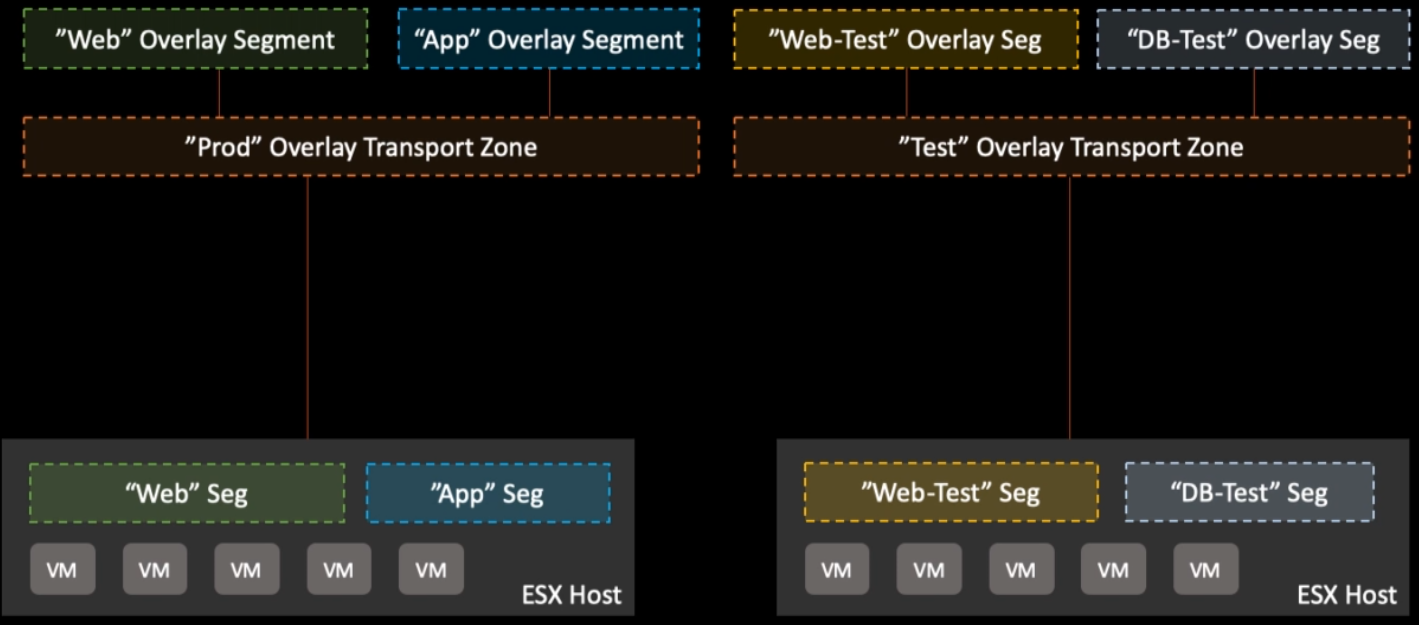Select the "App" Overlay Segment box
1419x625 pixels.
(x=548, y=40)
